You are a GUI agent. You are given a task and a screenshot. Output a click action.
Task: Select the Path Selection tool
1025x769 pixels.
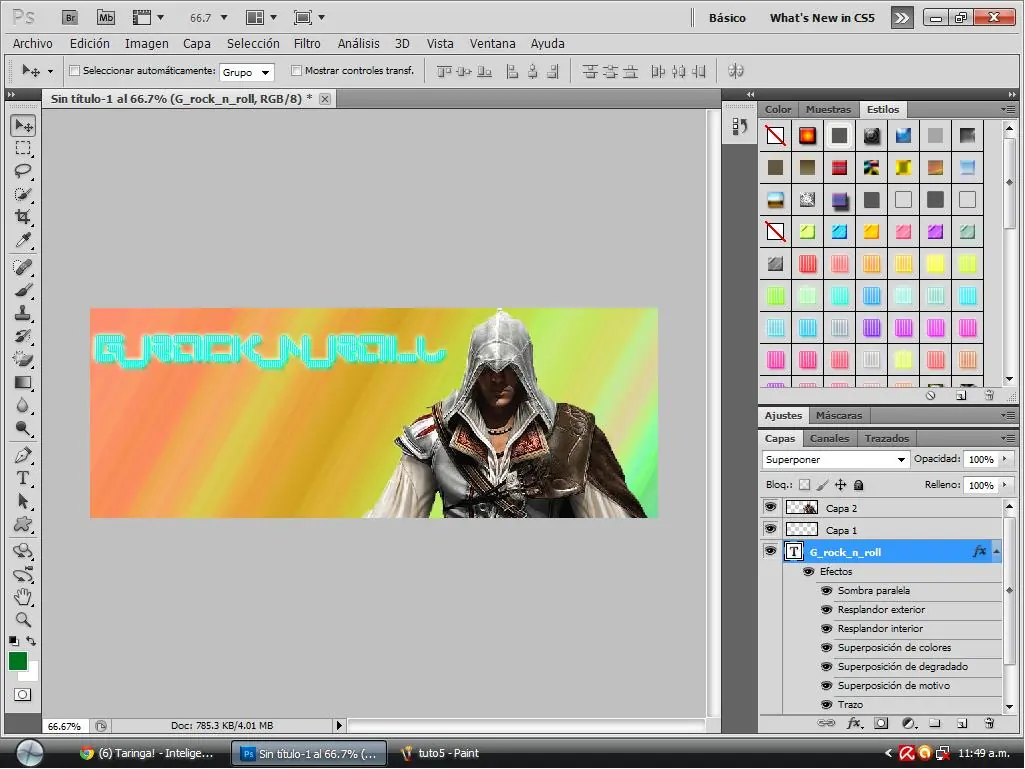[24, 502]
